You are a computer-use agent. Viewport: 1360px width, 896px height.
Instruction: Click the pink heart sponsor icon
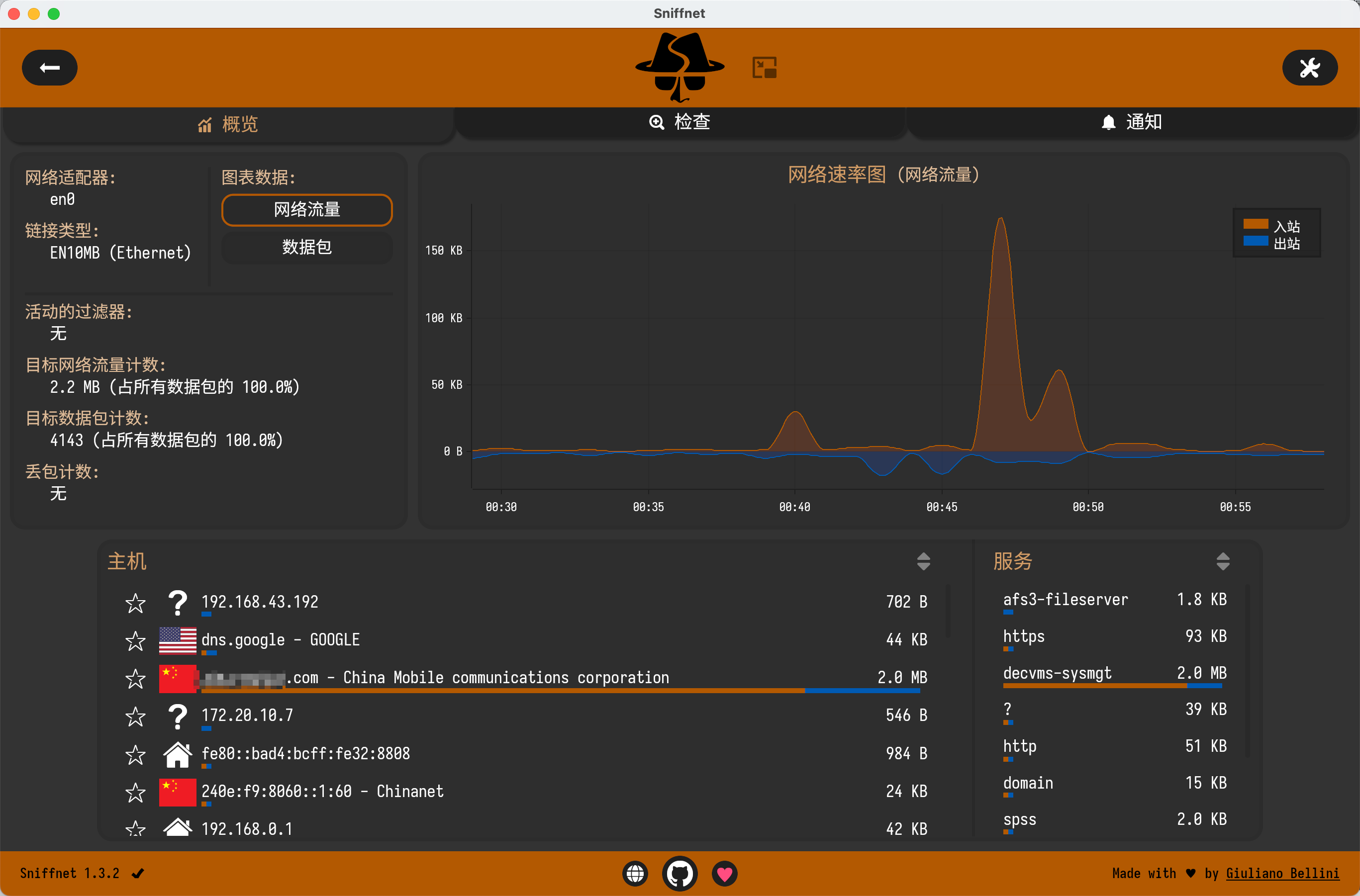coord(724,873)
